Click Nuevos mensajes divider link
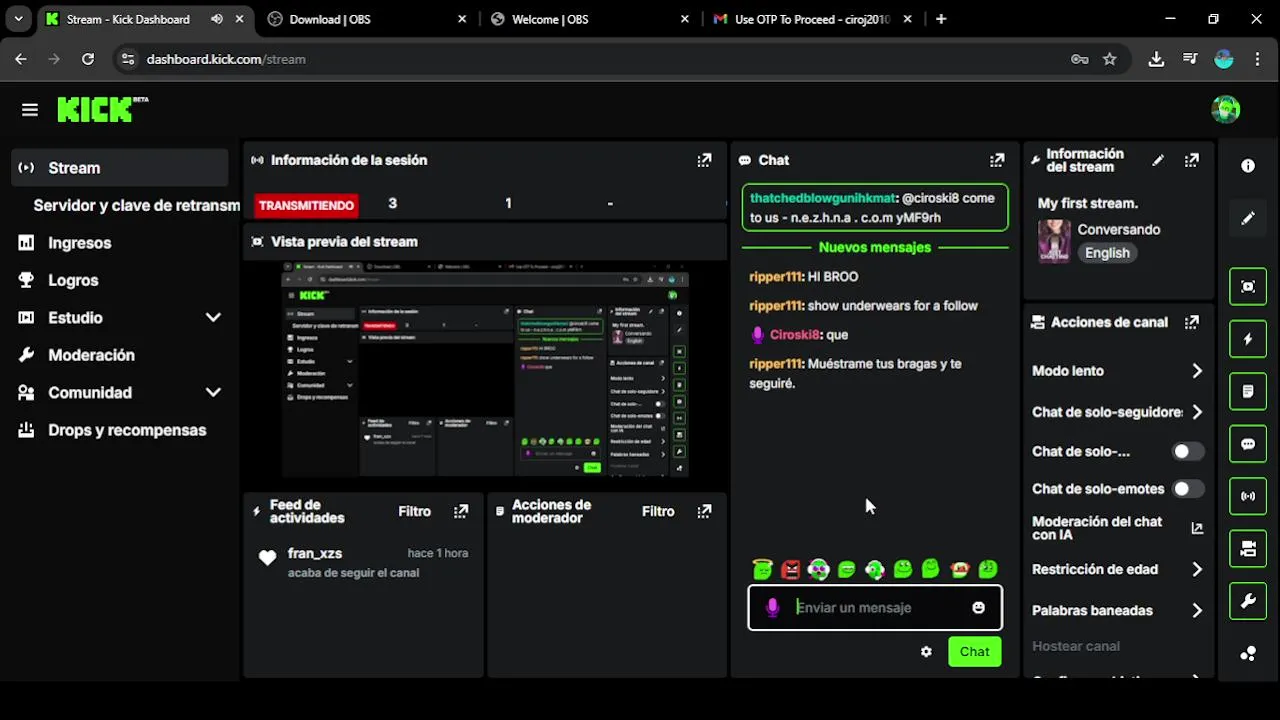 875,247
